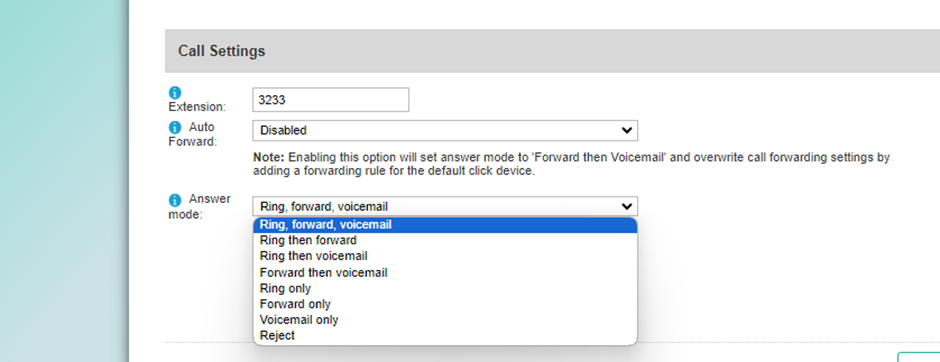Image resolution: width=940 pixels, height=362 pixels.
Task: Select 'Reject' in answer mode list
Action: tap(445, 336)
